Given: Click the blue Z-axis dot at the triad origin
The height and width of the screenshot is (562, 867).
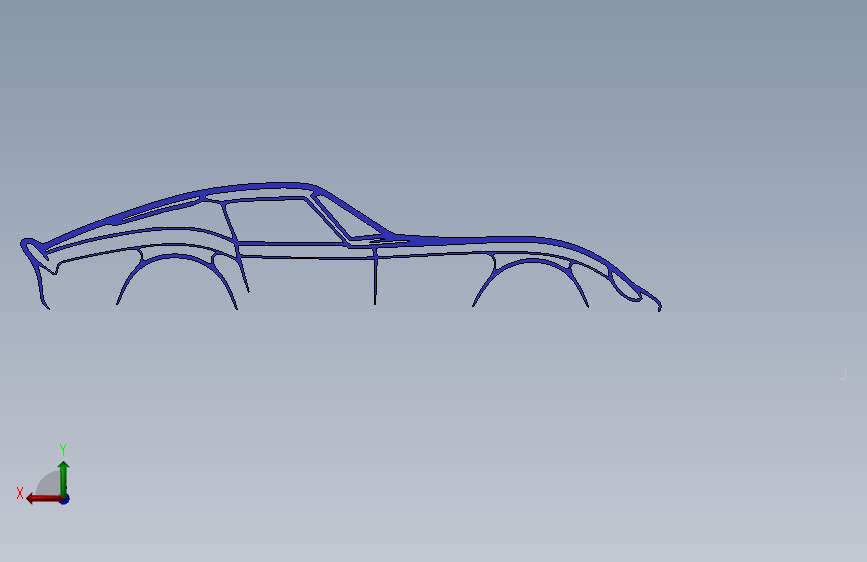Looking at the screenshot, I should point(65,499).
